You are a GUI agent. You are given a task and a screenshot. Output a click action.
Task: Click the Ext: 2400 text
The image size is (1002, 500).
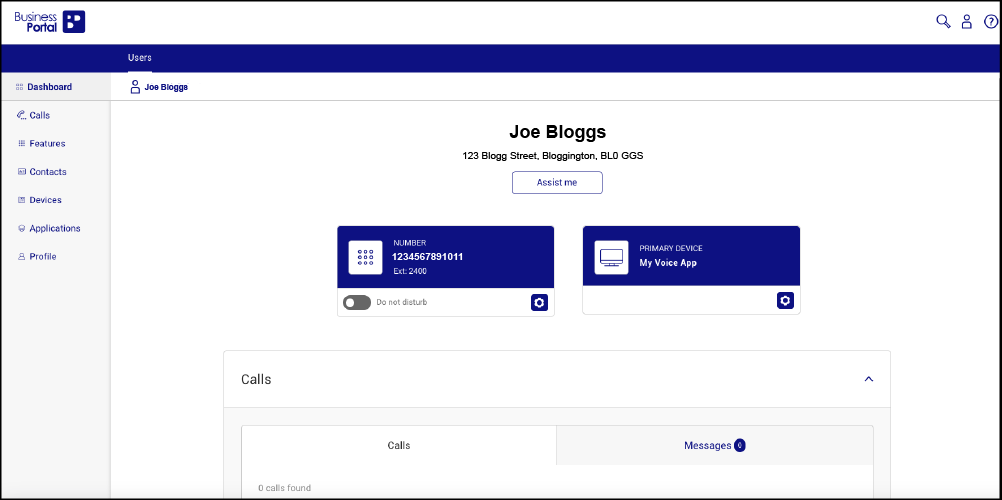pos(410,271)
